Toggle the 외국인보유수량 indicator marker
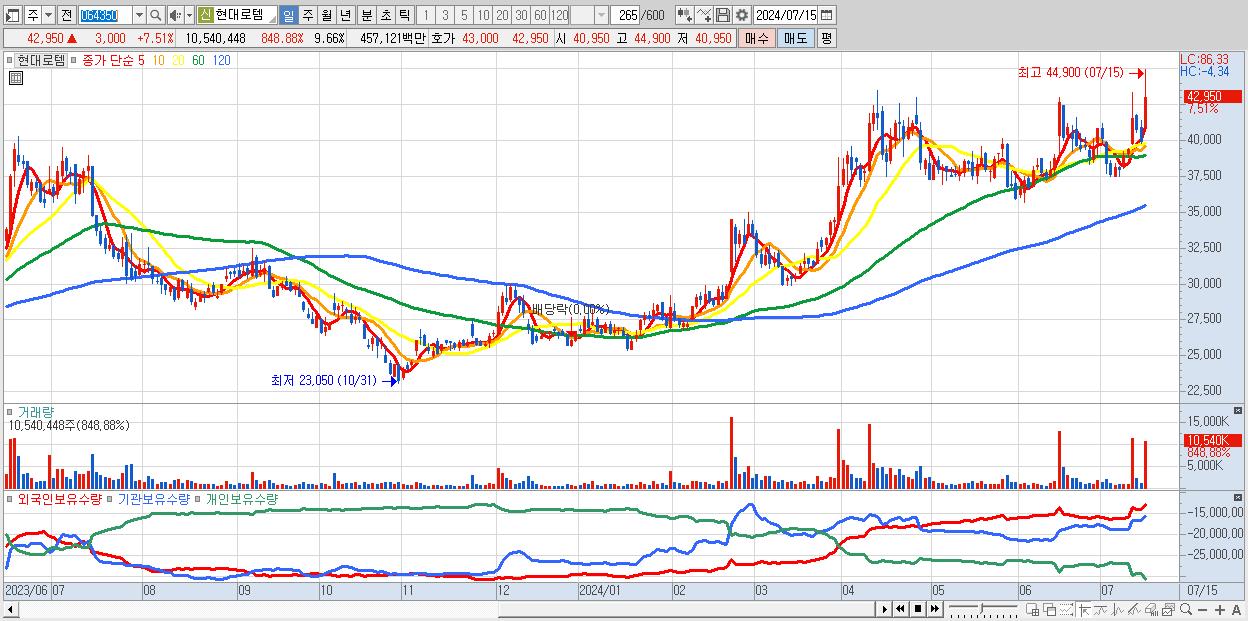 (x=10, y=499)
